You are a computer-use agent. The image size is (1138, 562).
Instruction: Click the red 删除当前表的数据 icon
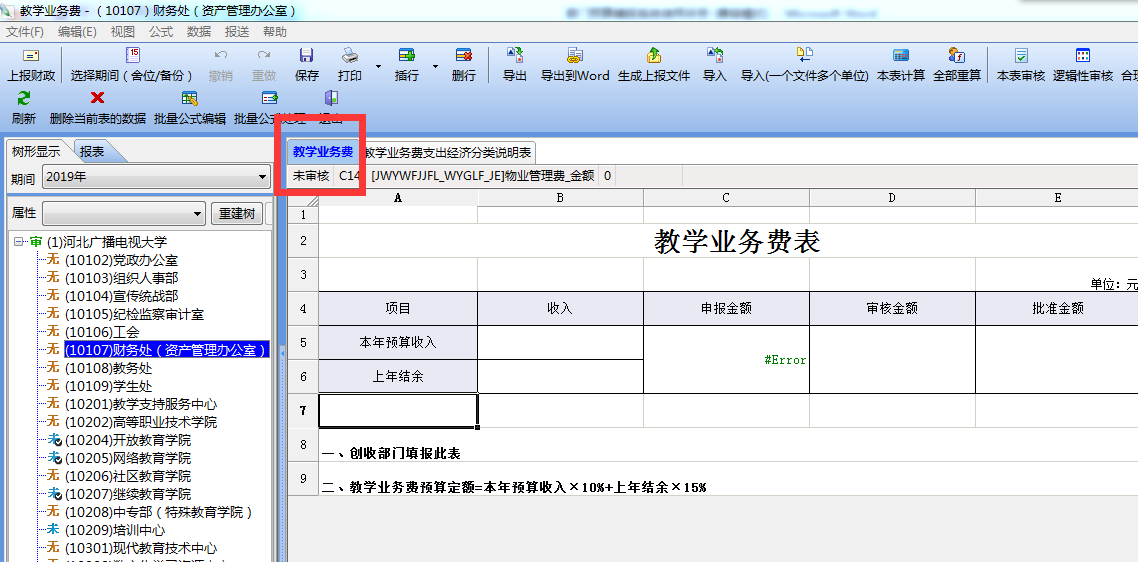click(x=97, y=98)
